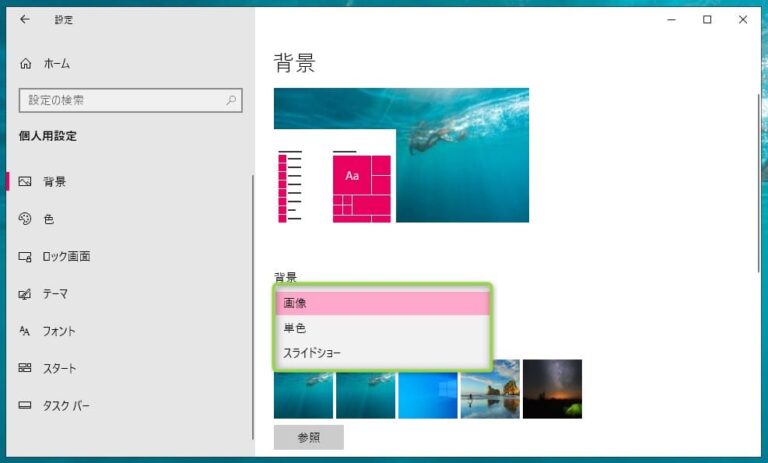Screen dimensions: 768x463
Task: Click the 参照 browse button
Action: [309, 437]
